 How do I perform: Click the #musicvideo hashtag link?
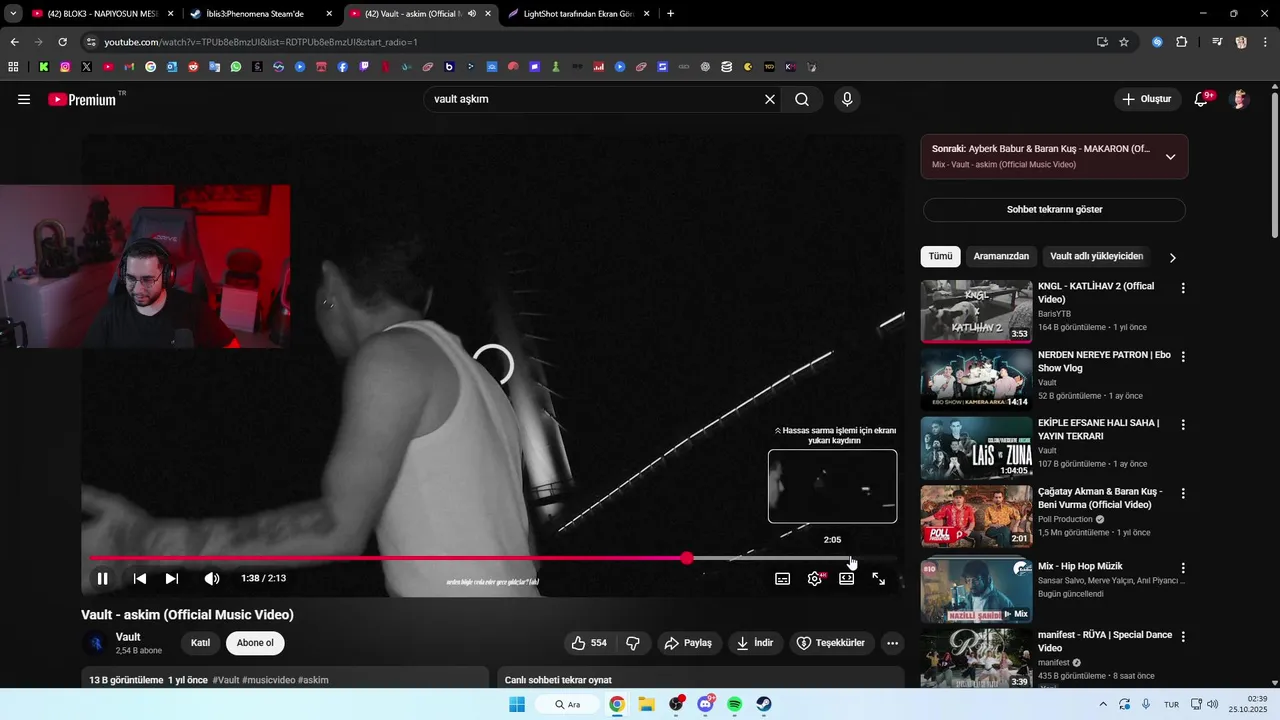click(268, 680)
